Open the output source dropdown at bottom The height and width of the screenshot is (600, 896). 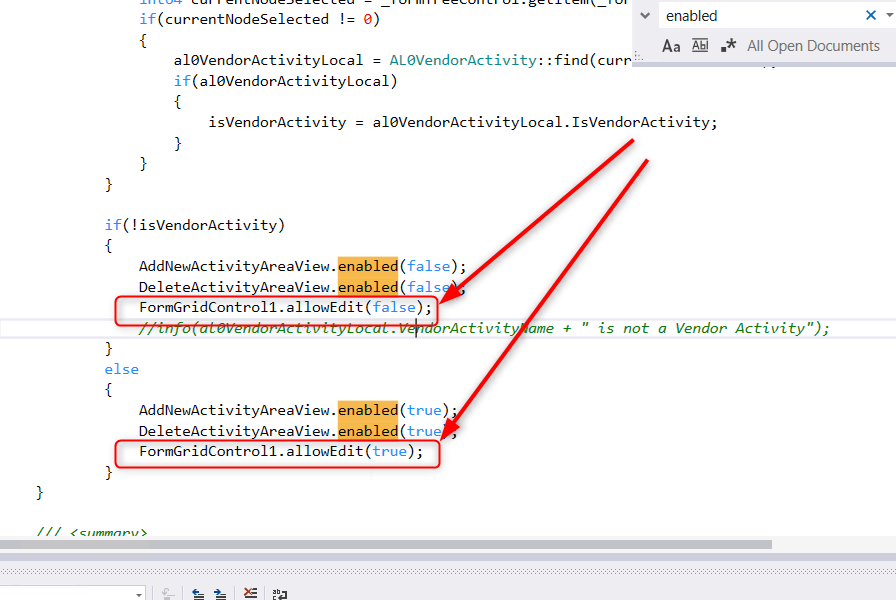tap(137, 593)
